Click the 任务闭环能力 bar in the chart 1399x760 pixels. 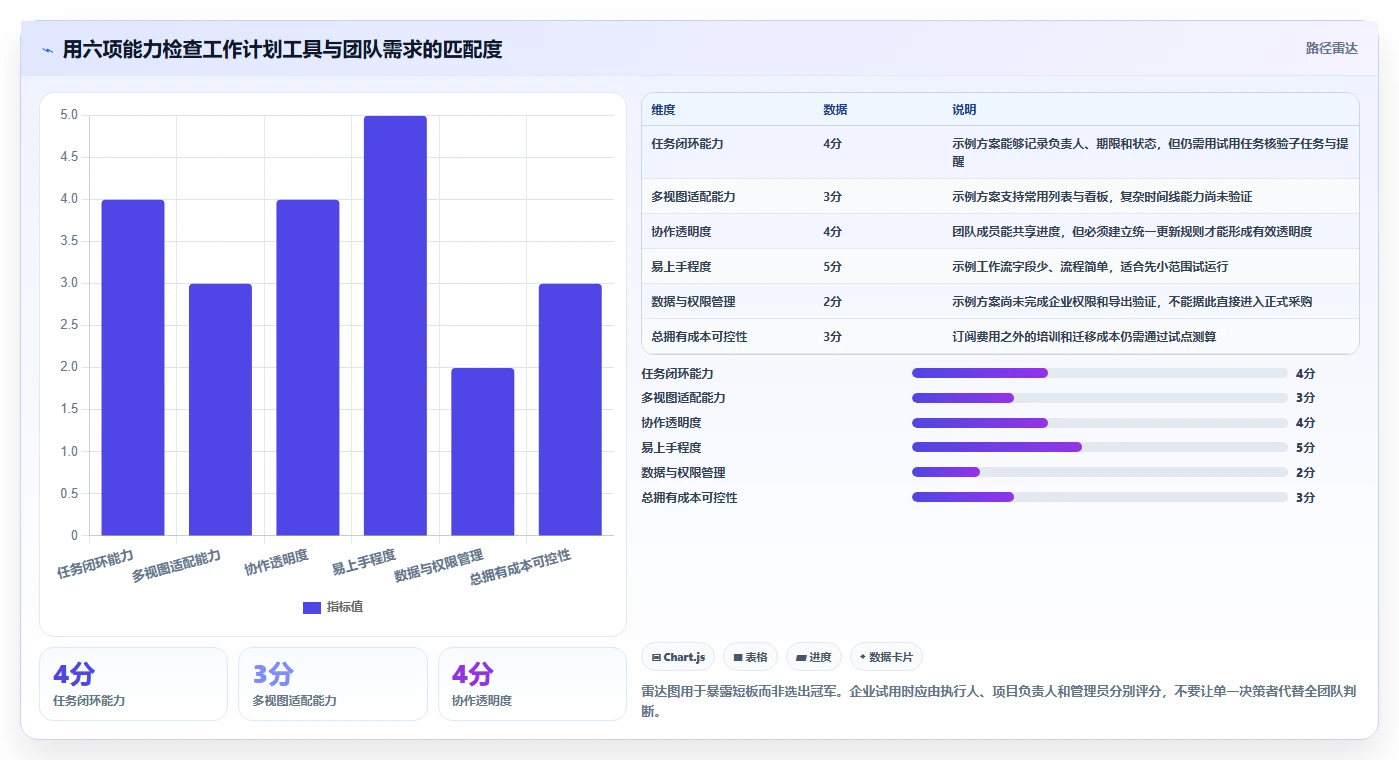coord(133,367)
